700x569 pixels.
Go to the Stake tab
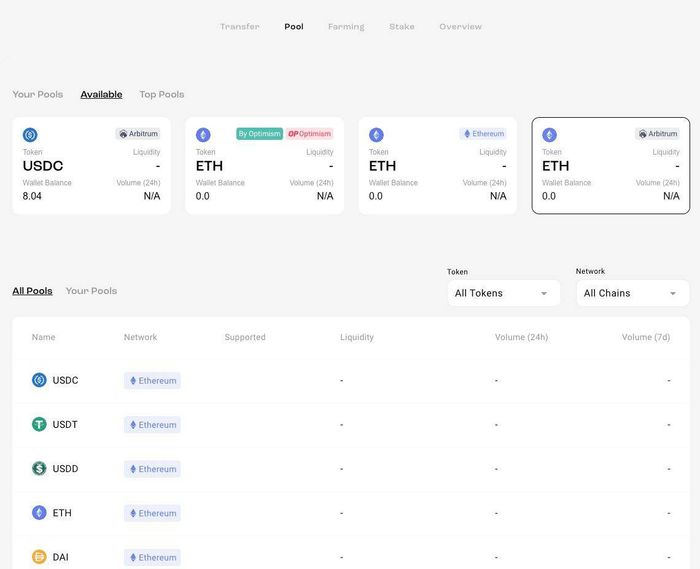[x=402, y=27]
